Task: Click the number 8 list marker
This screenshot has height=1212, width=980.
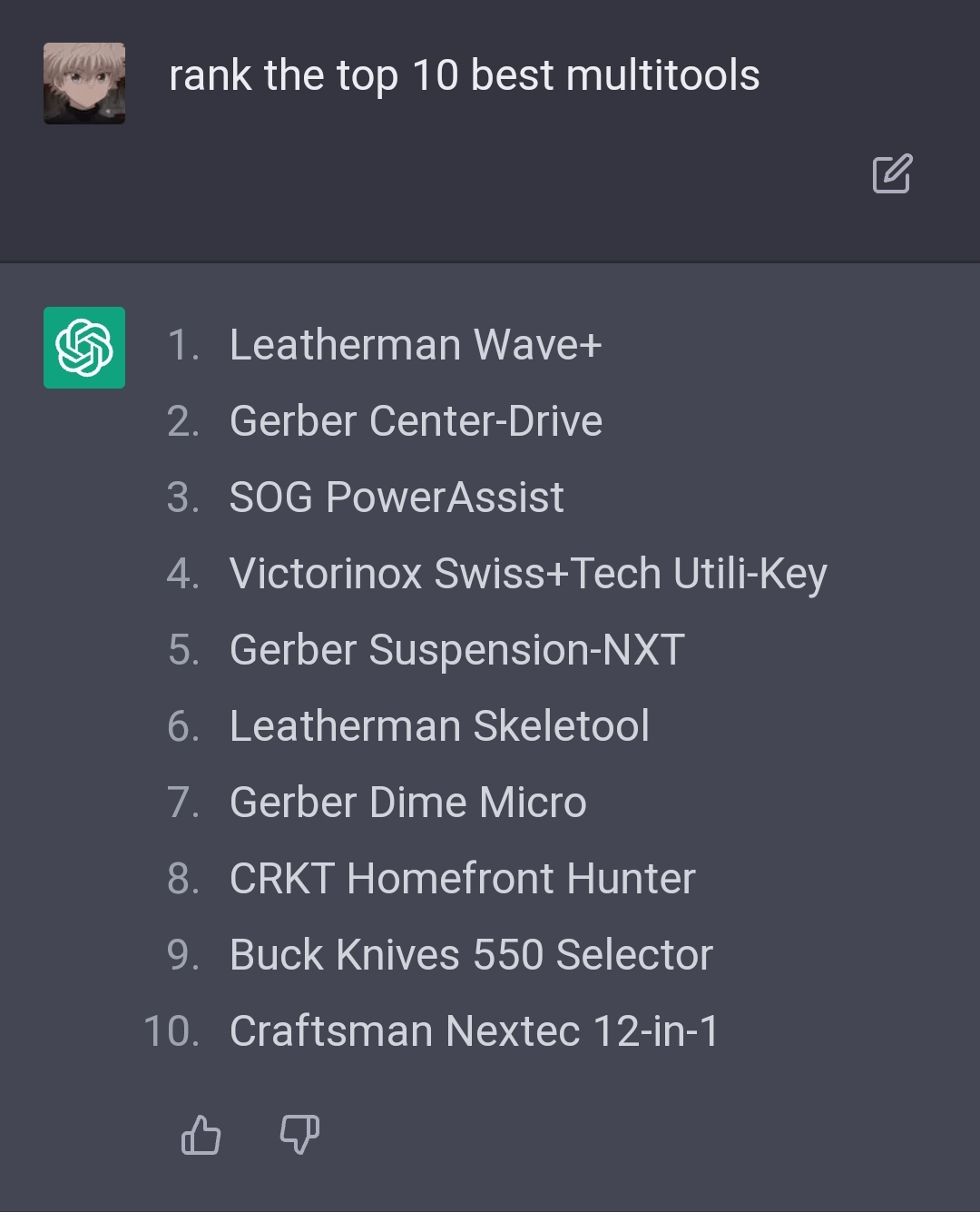Action: click(x=183, y=879)
